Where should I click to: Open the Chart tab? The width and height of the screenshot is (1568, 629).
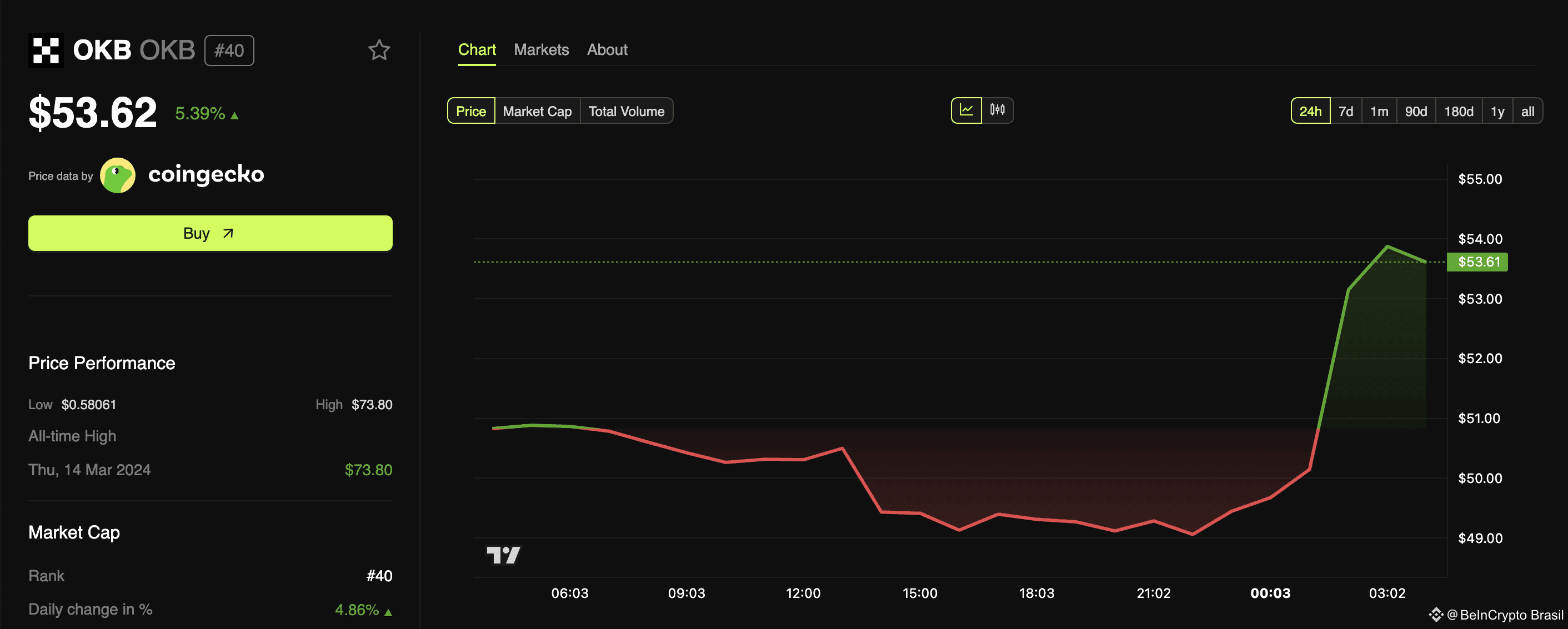(x=477, y=50)
